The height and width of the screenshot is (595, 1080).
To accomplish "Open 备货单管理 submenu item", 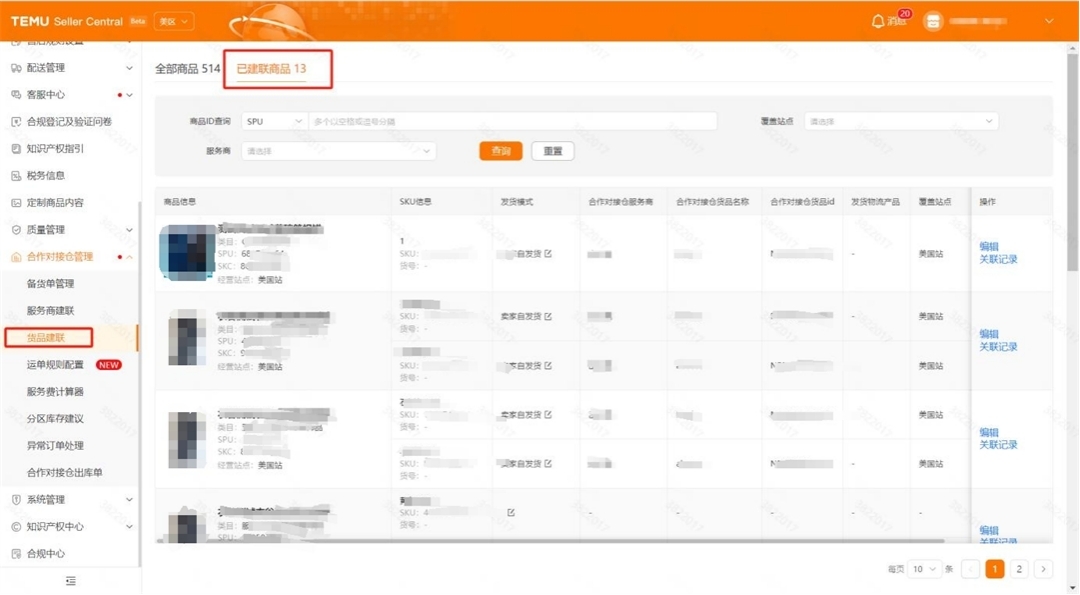I will (x=50, y=284).
